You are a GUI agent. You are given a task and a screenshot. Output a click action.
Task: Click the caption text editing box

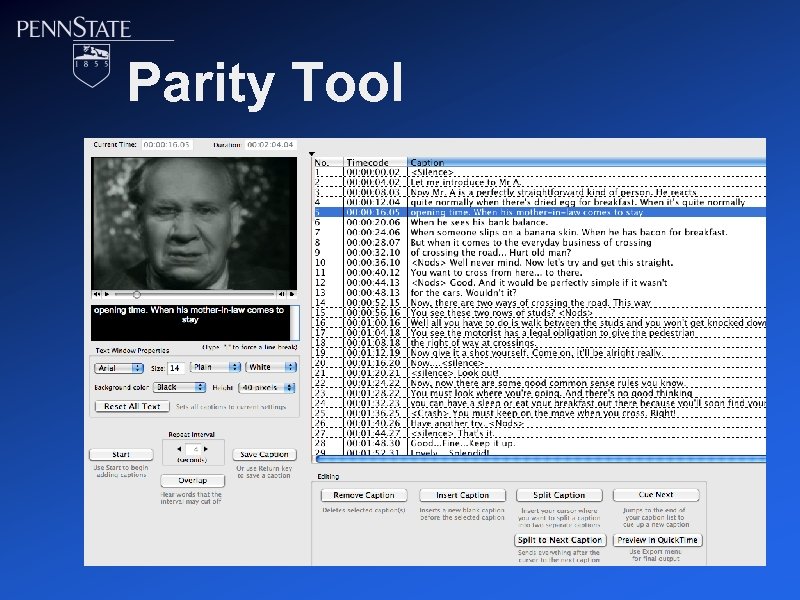click(x=190, y=322)
